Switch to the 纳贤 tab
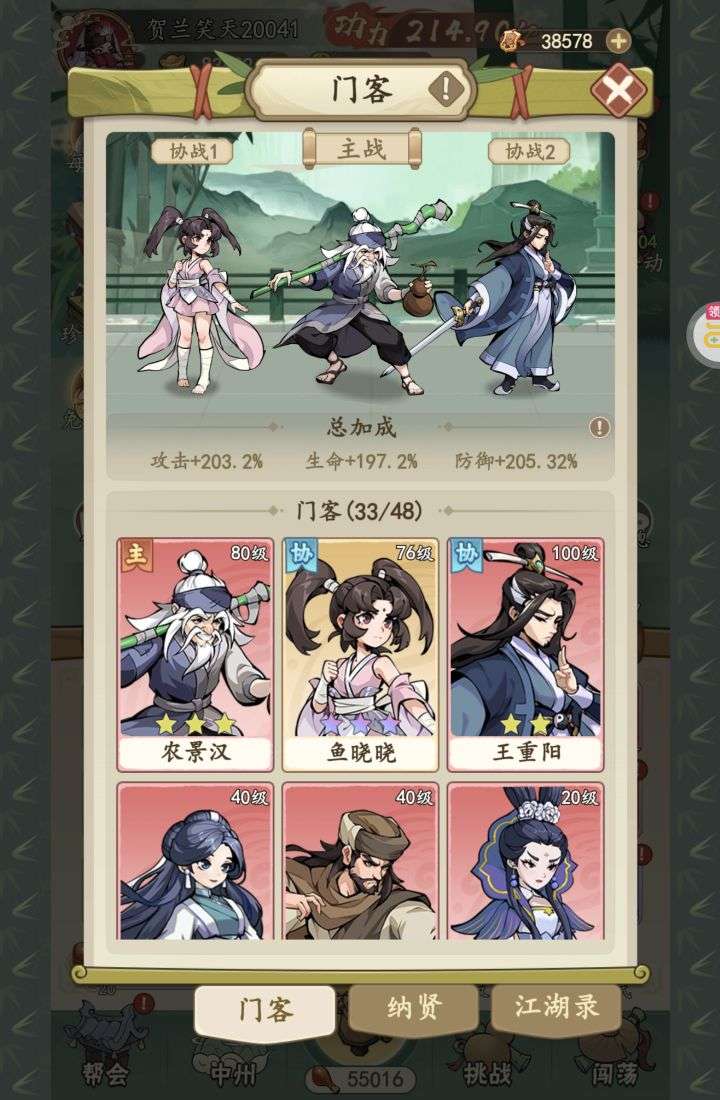The width and height of the screenshot is (720, 1100). [414, 1008]
